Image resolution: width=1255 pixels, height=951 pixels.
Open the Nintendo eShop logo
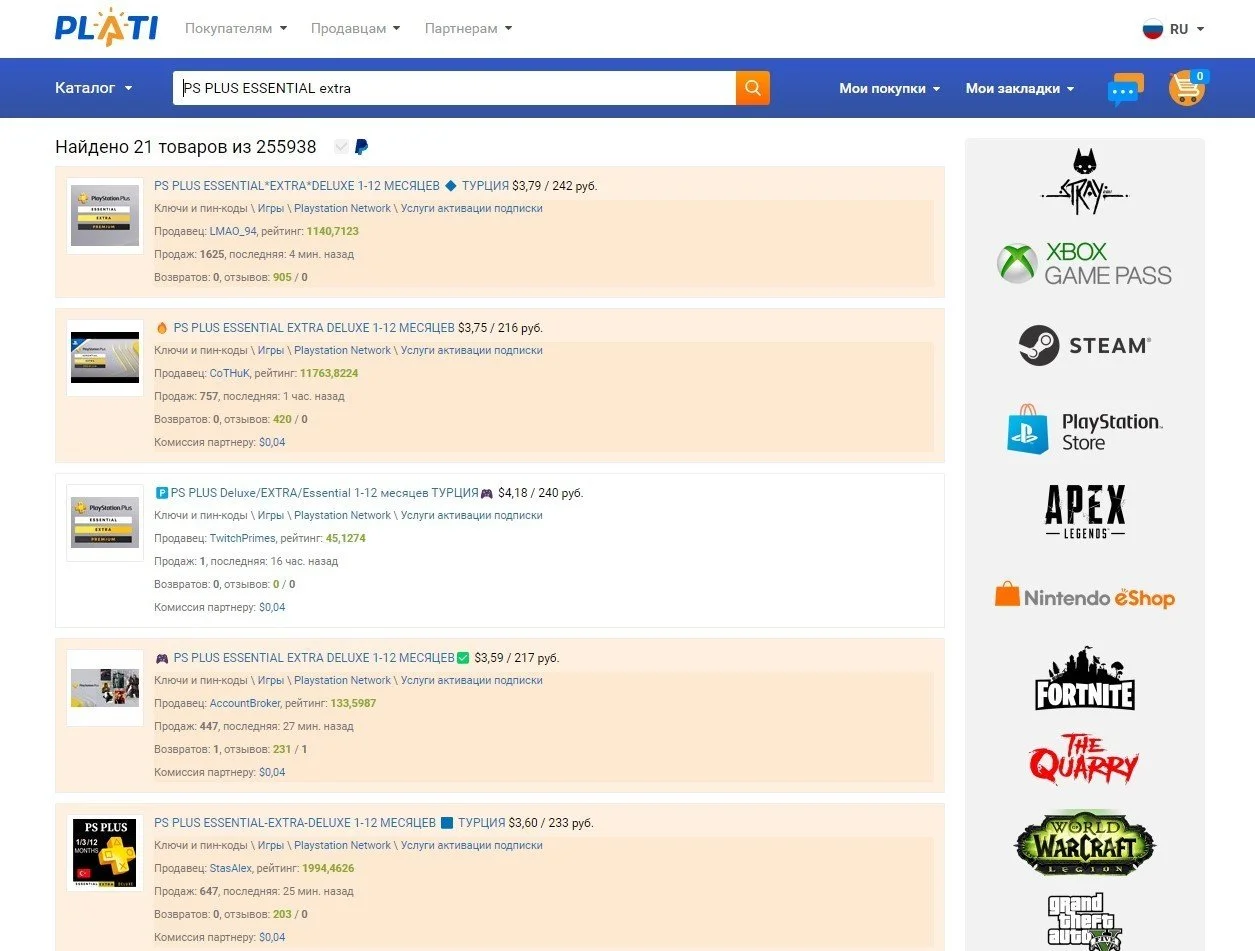[1084, 596]
